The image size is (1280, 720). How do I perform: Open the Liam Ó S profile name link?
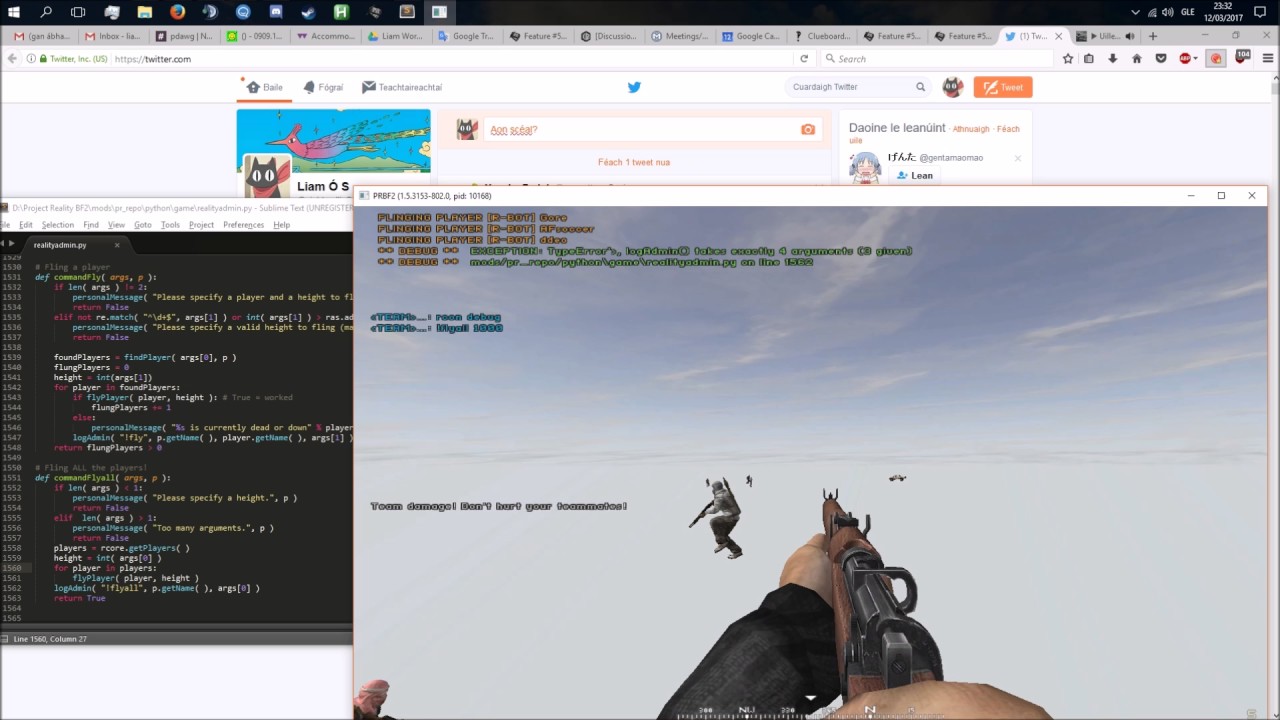point(323,187)
